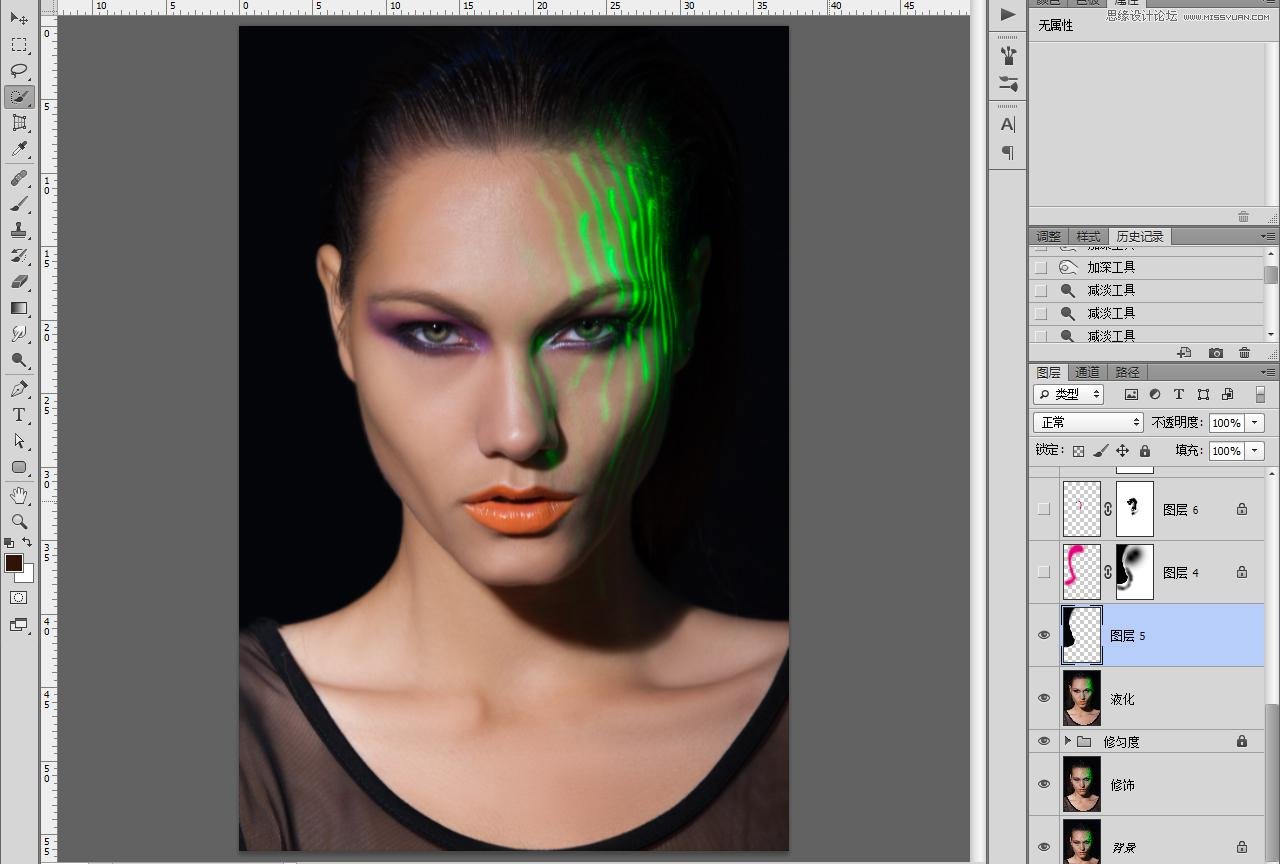The image size is (1280, 864).
Task: Toggle the layer filtering switch on or off
Action: (1260, 395)
